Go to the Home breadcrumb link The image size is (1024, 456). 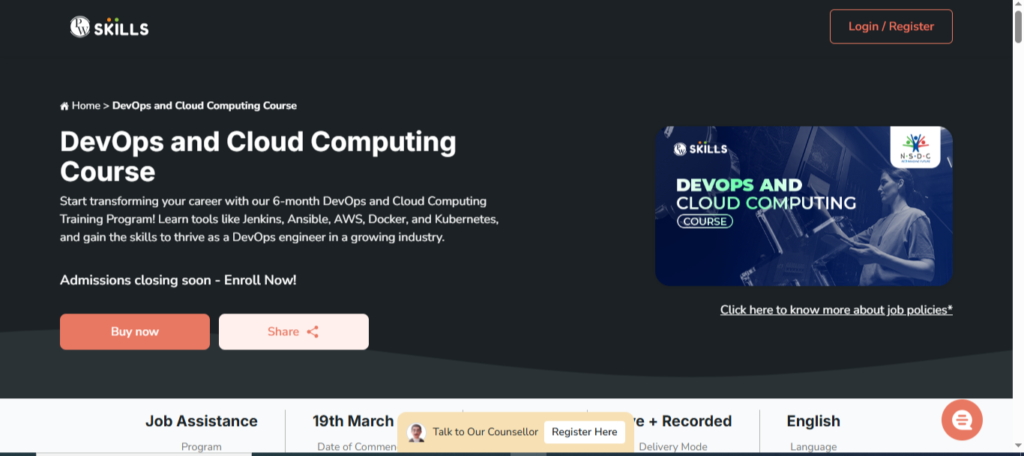[86, 105]
